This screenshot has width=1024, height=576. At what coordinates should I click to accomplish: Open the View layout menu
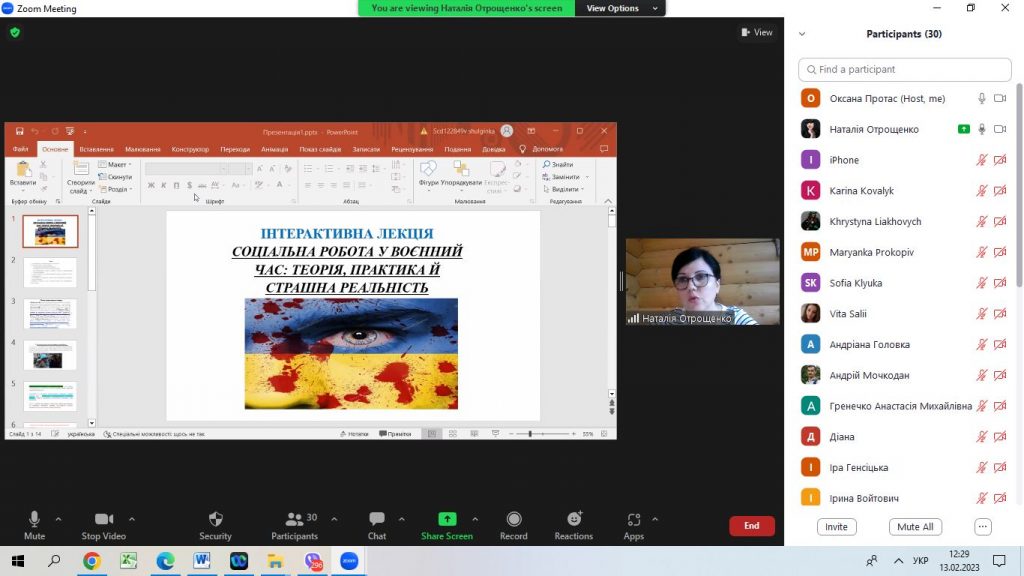tap(757, 32)
